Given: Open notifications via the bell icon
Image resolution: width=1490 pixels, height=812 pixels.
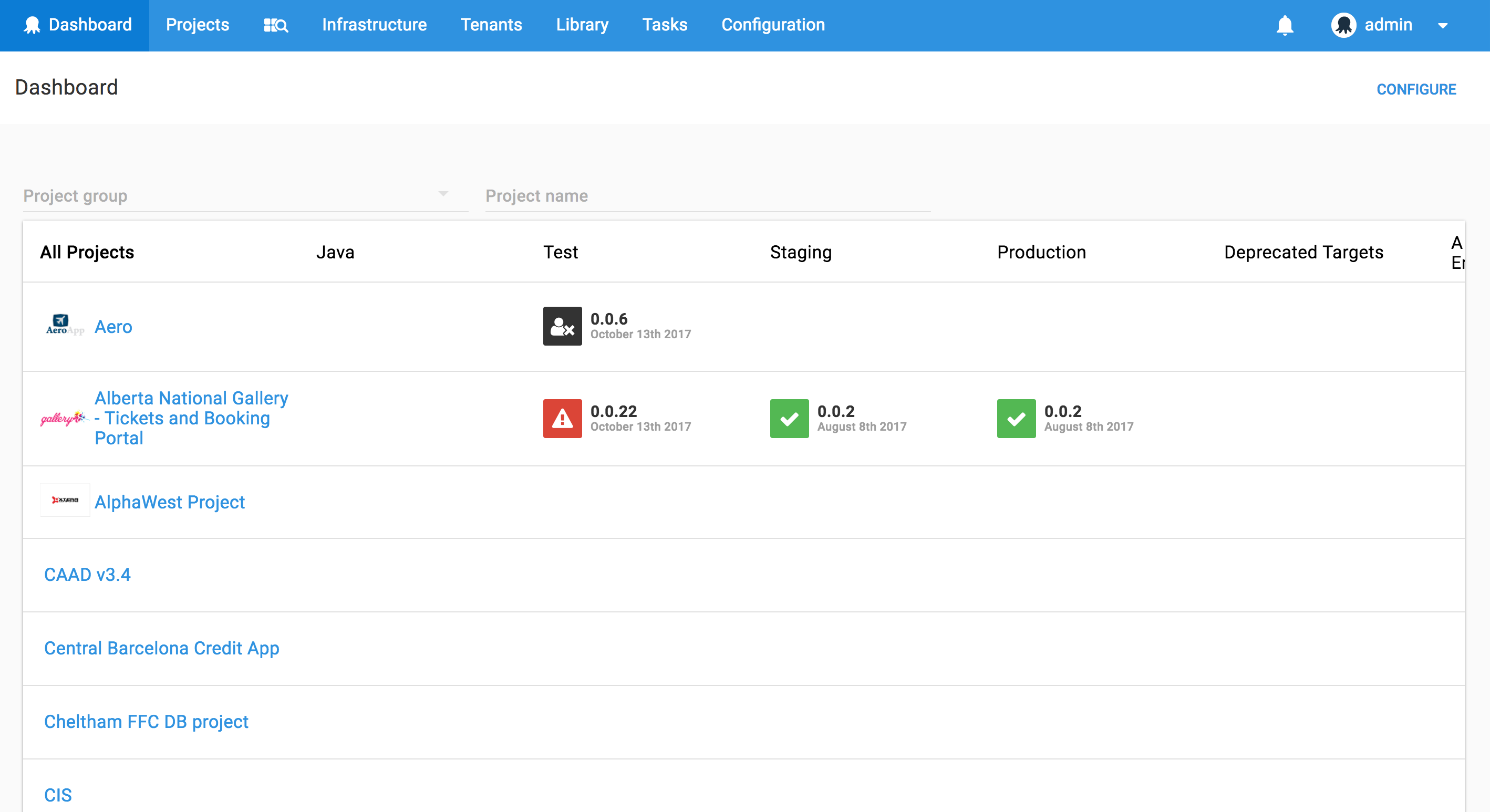Looking at the screenshot, I should pos(1285,25).
